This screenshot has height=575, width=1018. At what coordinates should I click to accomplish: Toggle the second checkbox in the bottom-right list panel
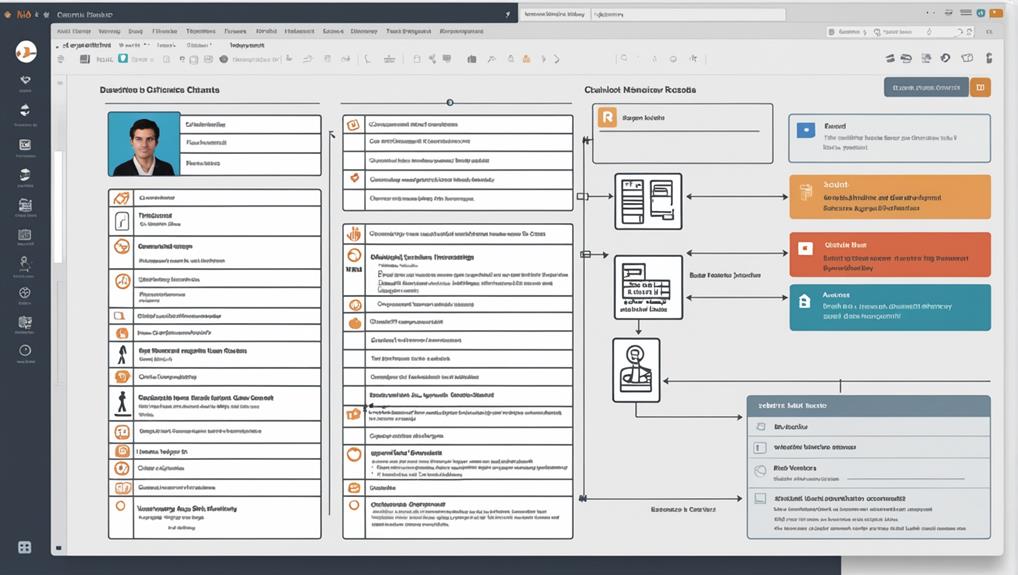click(760, 449)
